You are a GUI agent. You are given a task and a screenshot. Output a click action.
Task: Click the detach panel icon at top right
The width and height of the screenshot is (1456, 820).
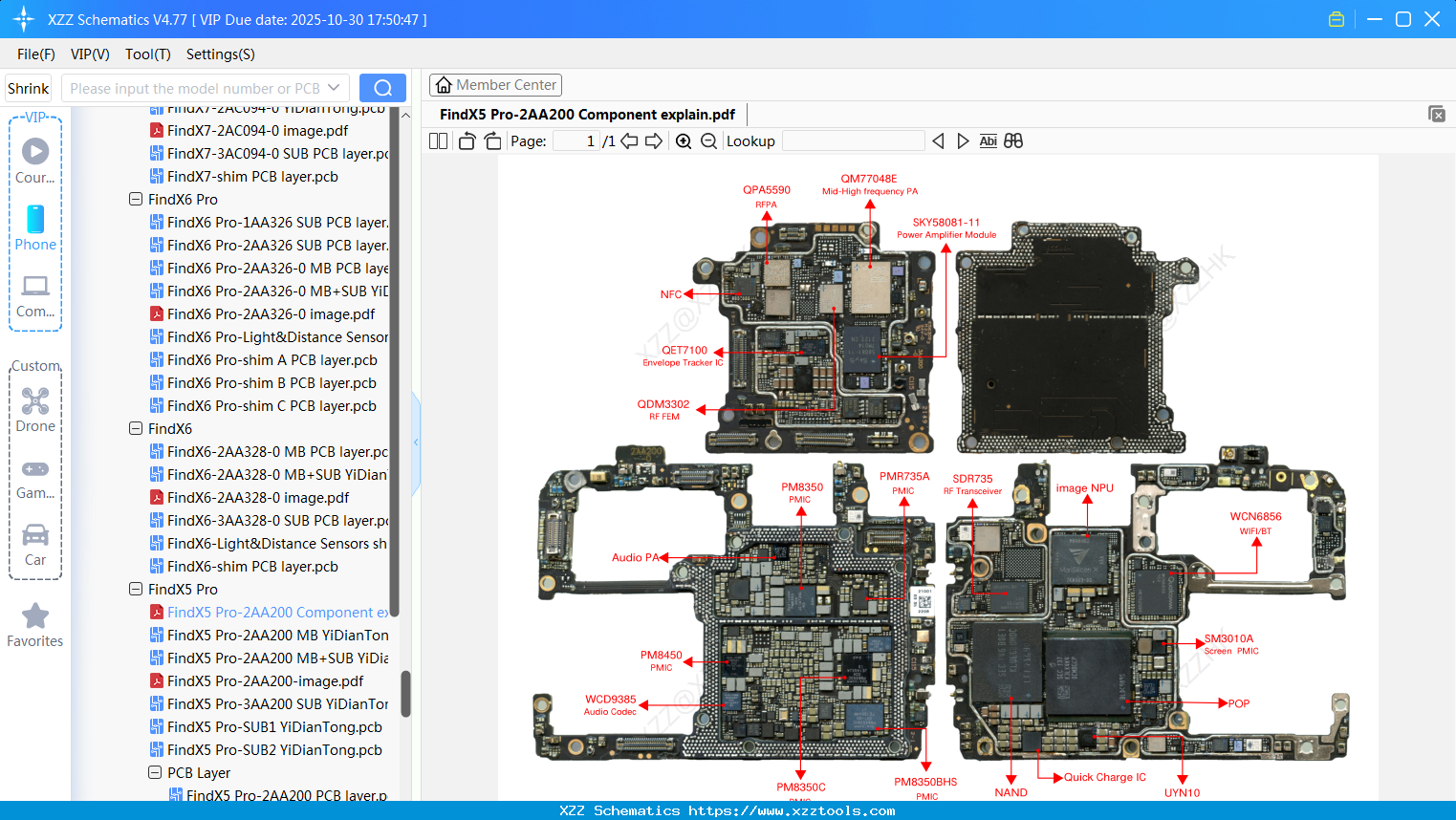(x=1437, y=114)
